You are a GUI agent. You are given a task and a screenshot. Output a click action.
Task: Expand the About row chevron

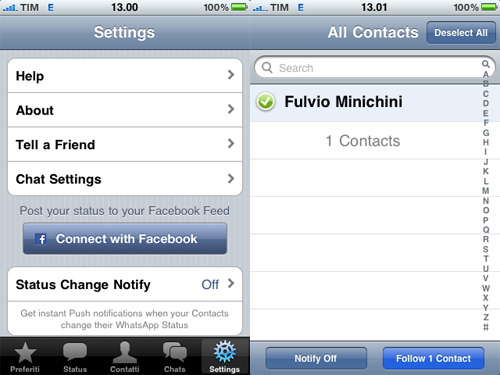[x=231, y=109]
